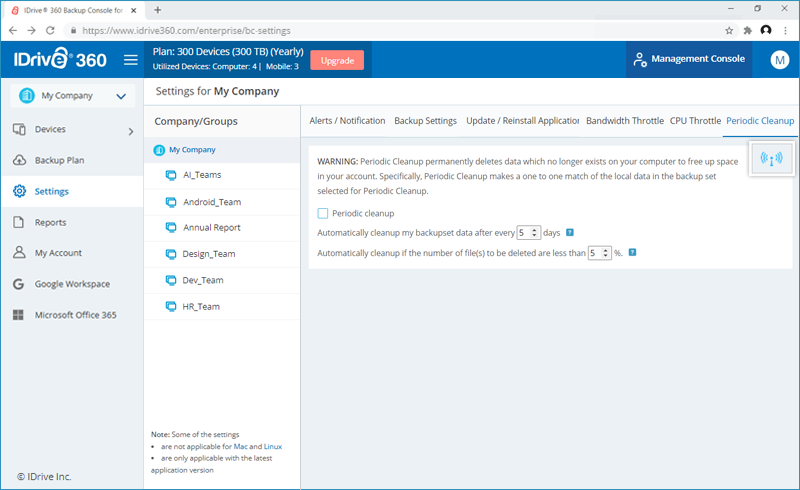Open Backup Plan section
Viewport: 800px width, 490px height.
pos(59,160)
